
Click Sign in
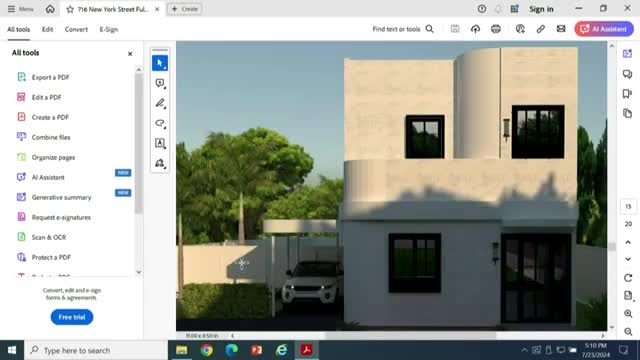541,9
